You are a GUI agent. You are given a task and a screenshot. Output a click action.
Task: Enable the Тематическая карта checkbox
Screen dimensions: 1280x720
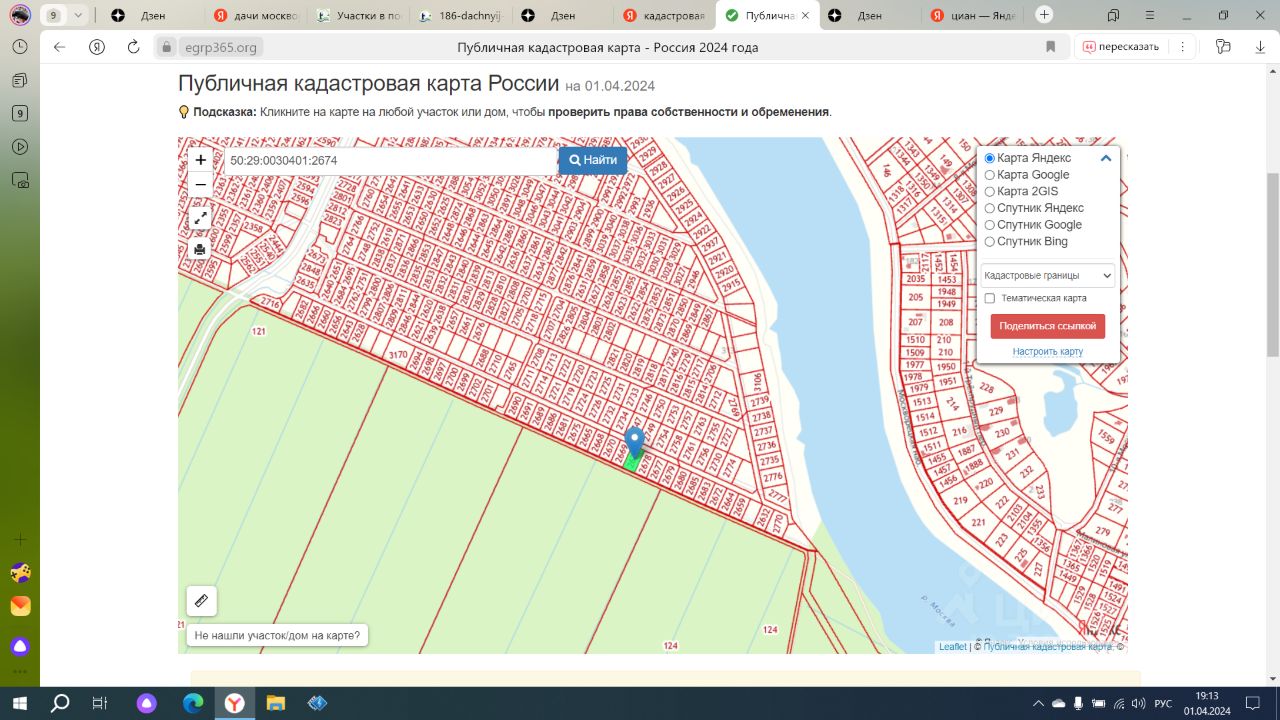(989, 298)
